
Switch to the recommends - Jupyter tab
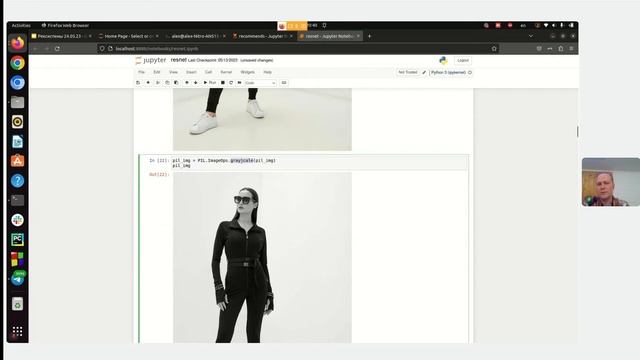pyautogui.click(x=262, y=36)
